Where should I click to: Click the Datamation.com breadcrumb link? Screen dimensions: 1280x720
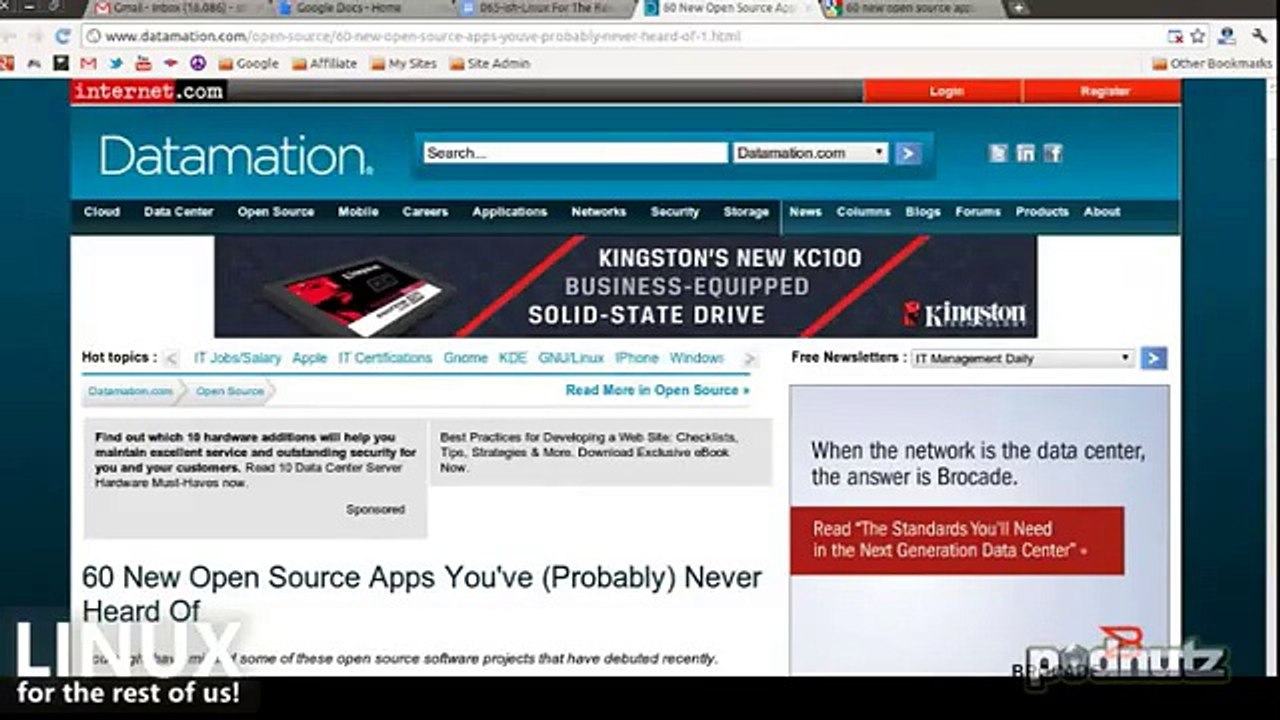click(x=130, y=391)
